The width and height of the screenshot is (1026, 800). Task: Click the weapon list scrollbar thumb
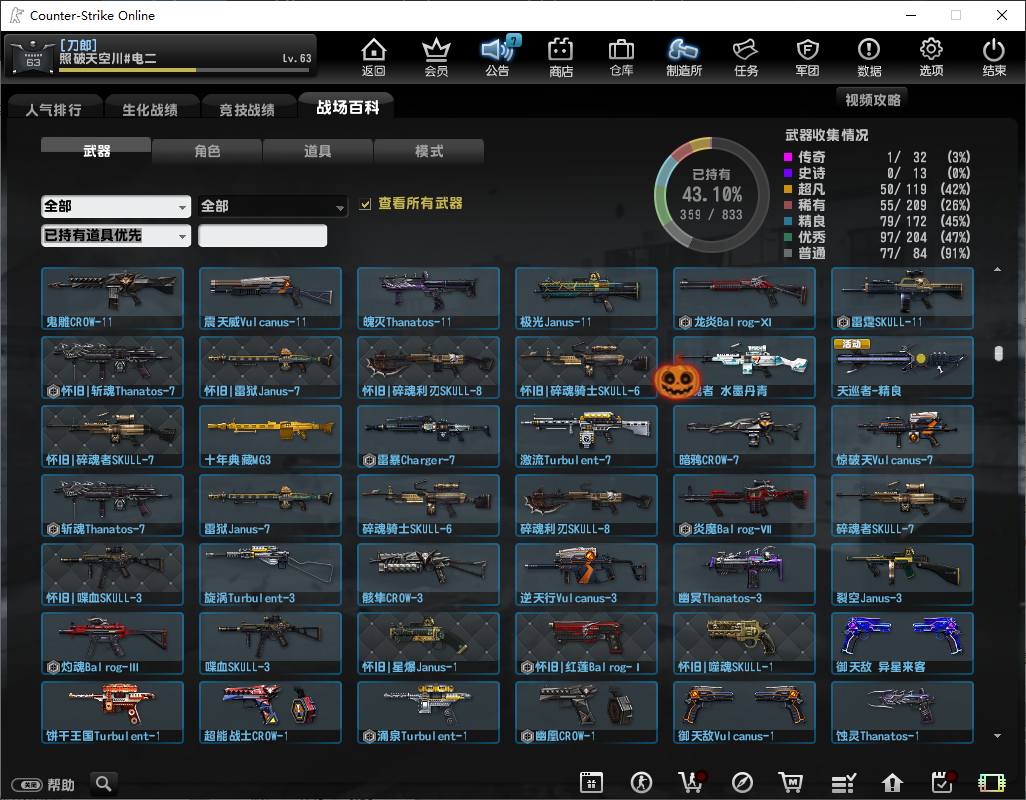(x=998, y=353)
